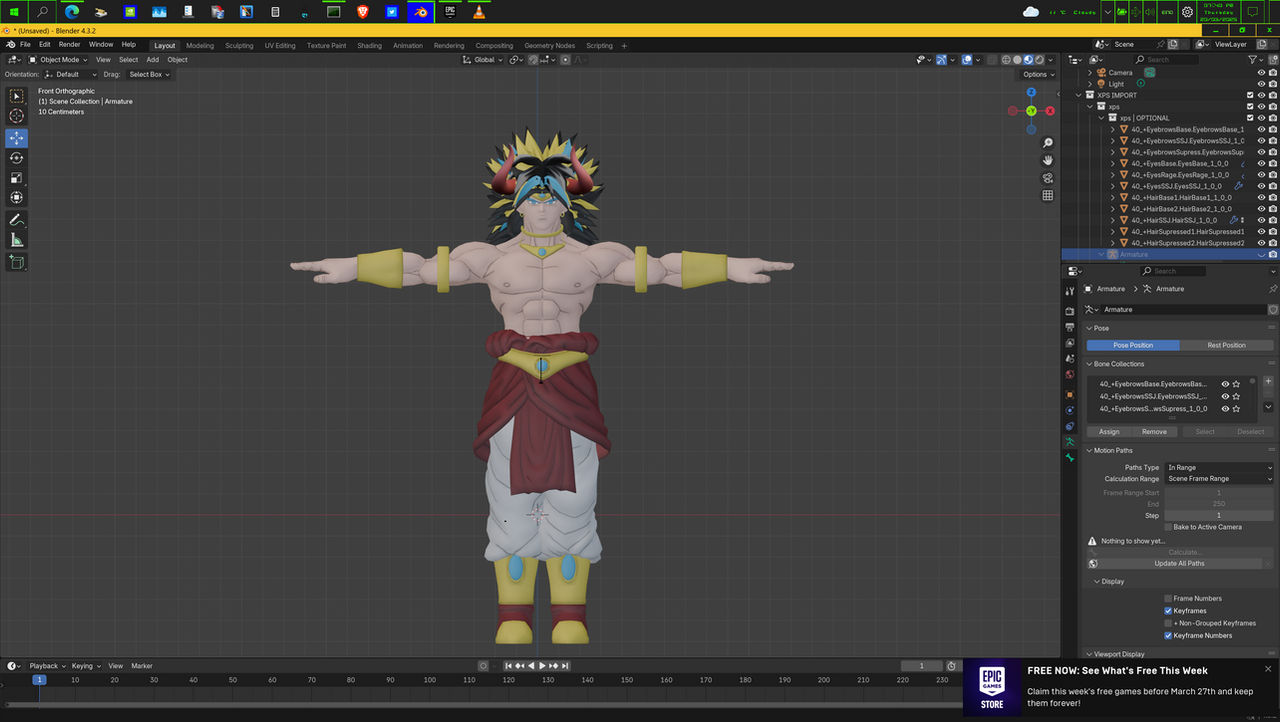
Task: Activate the Move tool
Action: tap(16, 138)
